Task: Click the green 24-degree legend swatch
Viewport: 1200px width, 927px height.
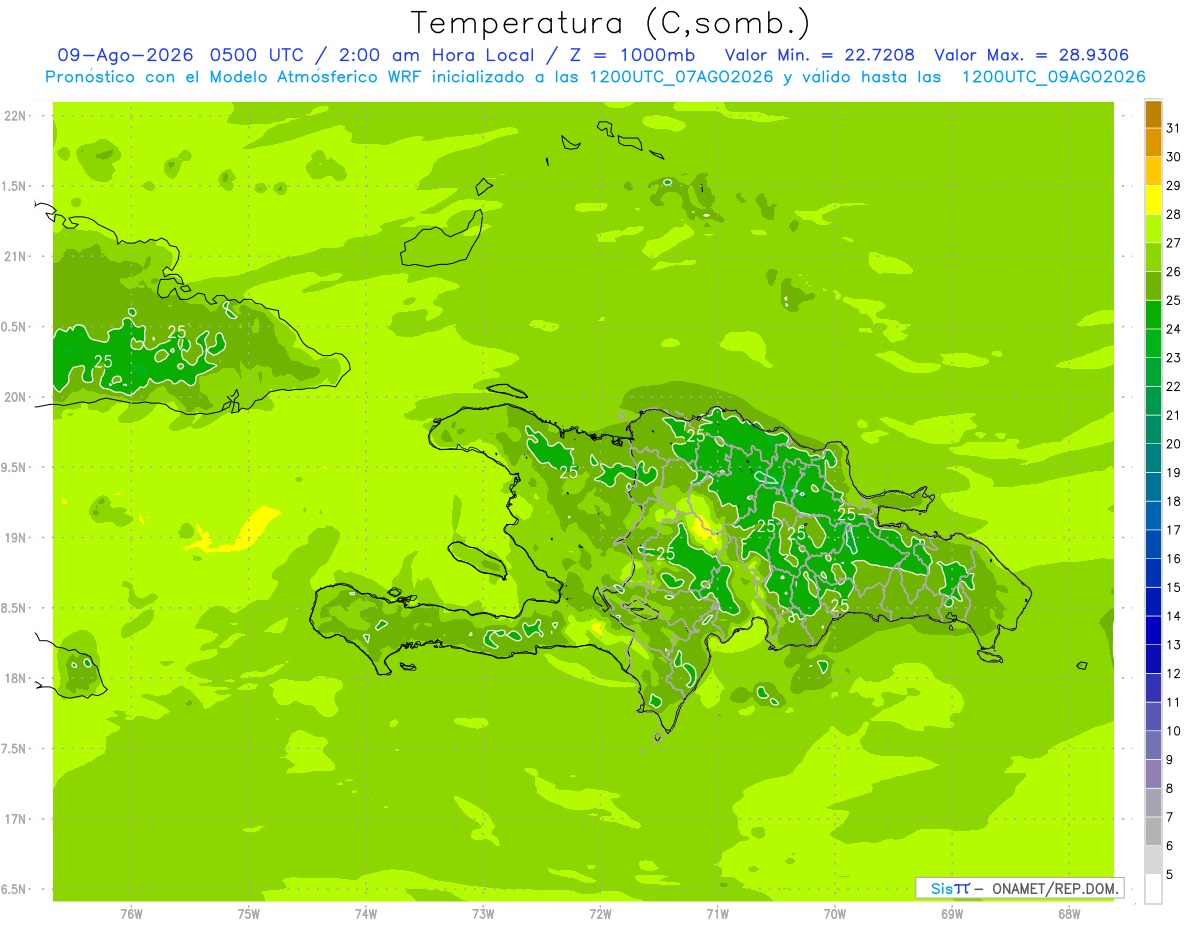Action: [x=1153, y=316]
